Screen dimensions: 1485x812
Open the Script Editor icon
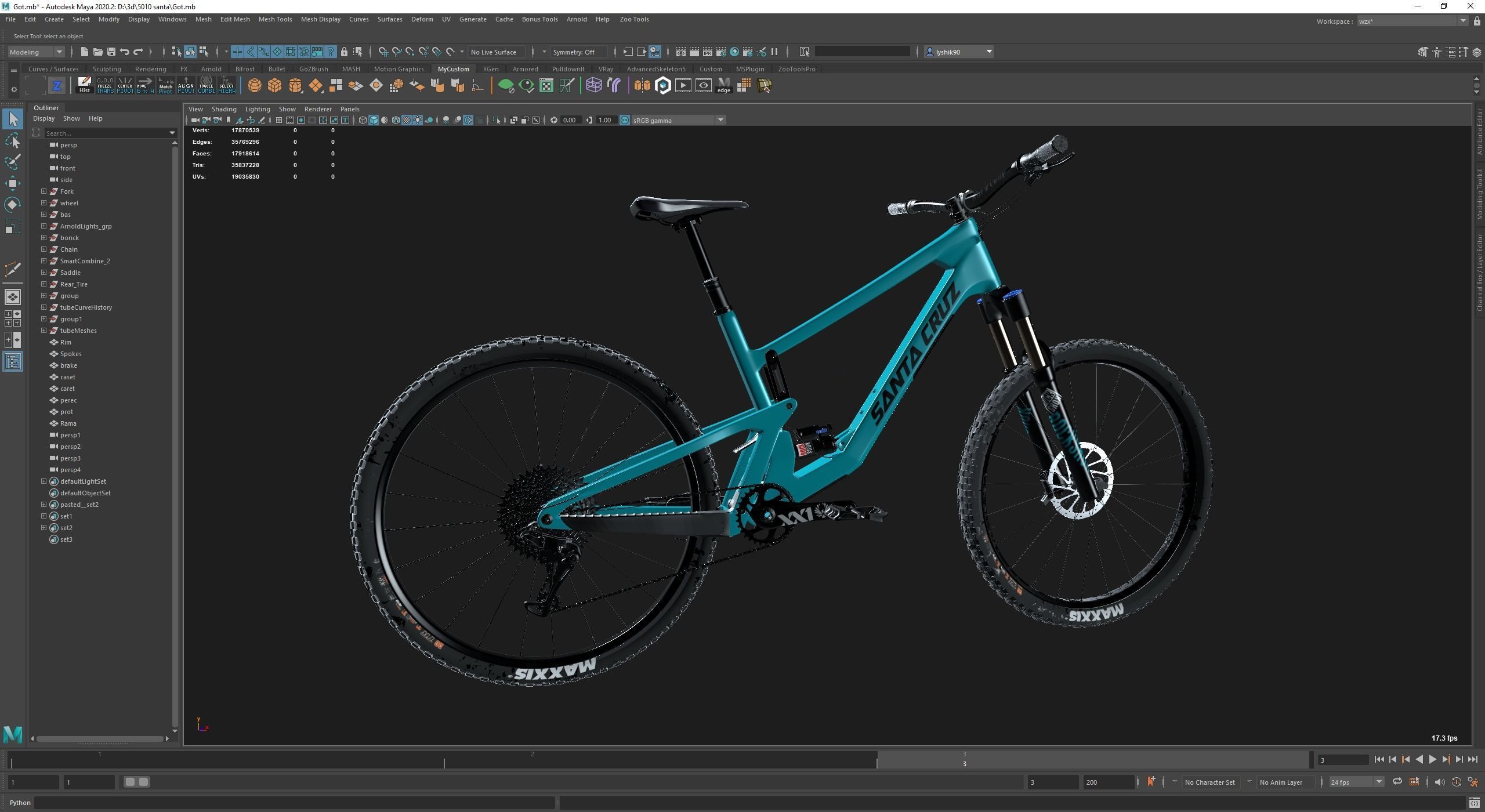tap(1474, 803)
